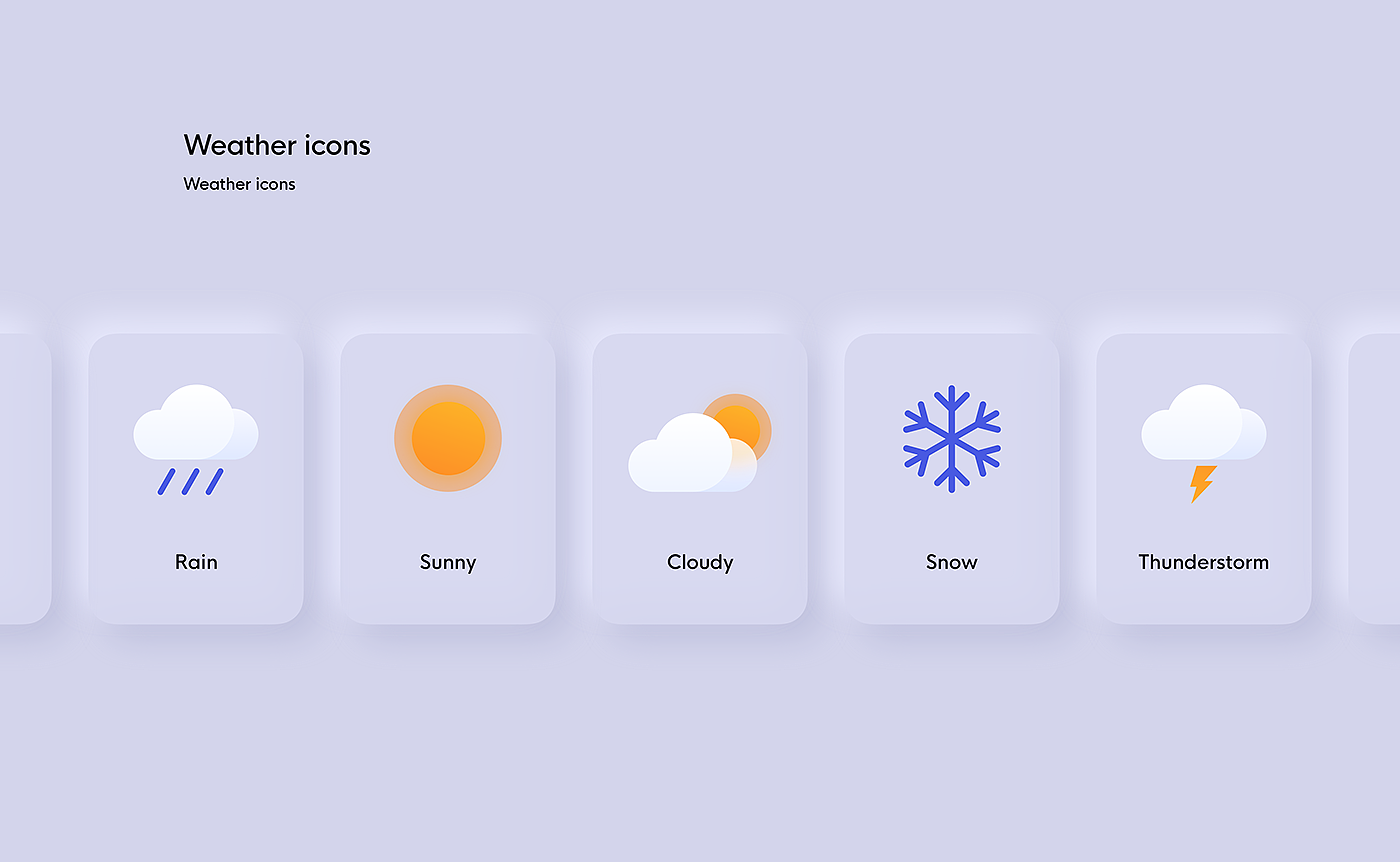Click the white cloud above the lightning bolt
This screenshot has width=1400, height=862.
[1203, 424]
